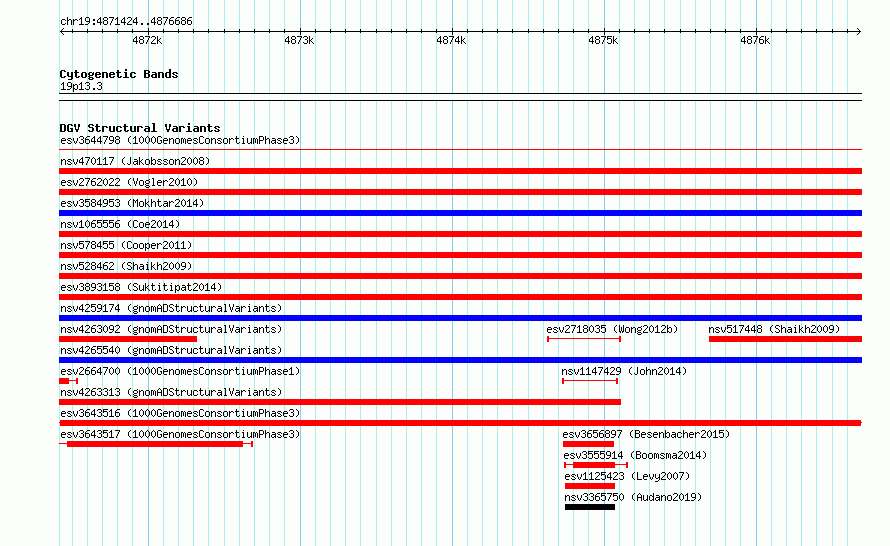
Task: Click the 4876k ruler tick label
Action: click(x=755, y=40)
